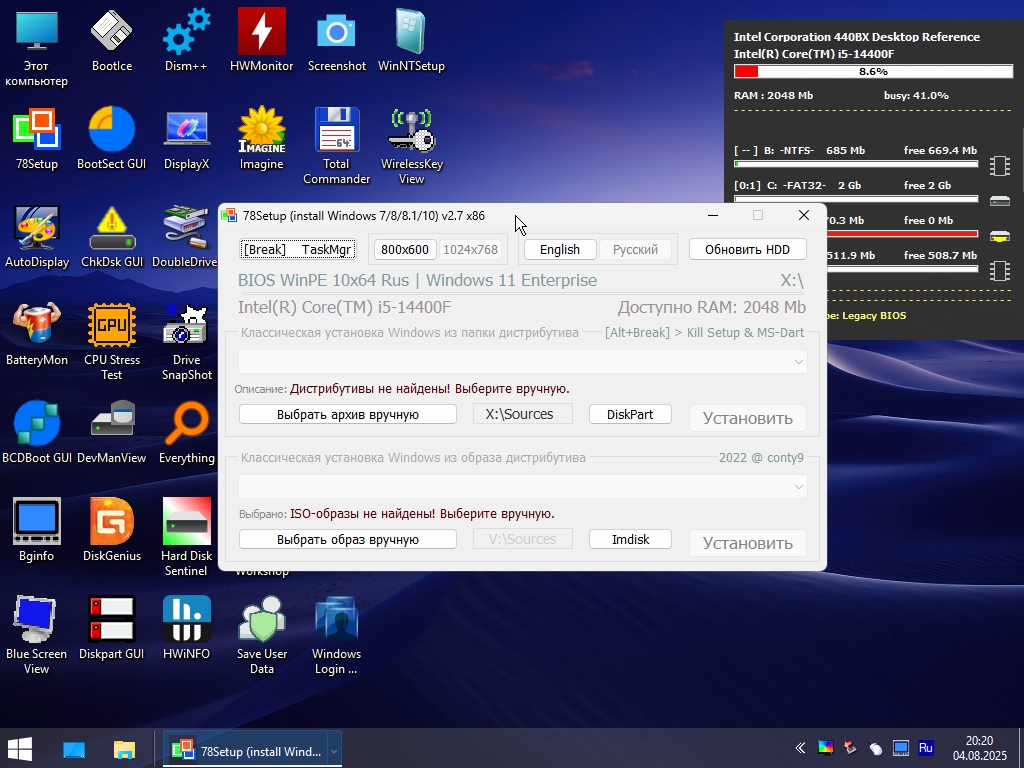Launch BCDBoot GUI icon

point(37,432)
